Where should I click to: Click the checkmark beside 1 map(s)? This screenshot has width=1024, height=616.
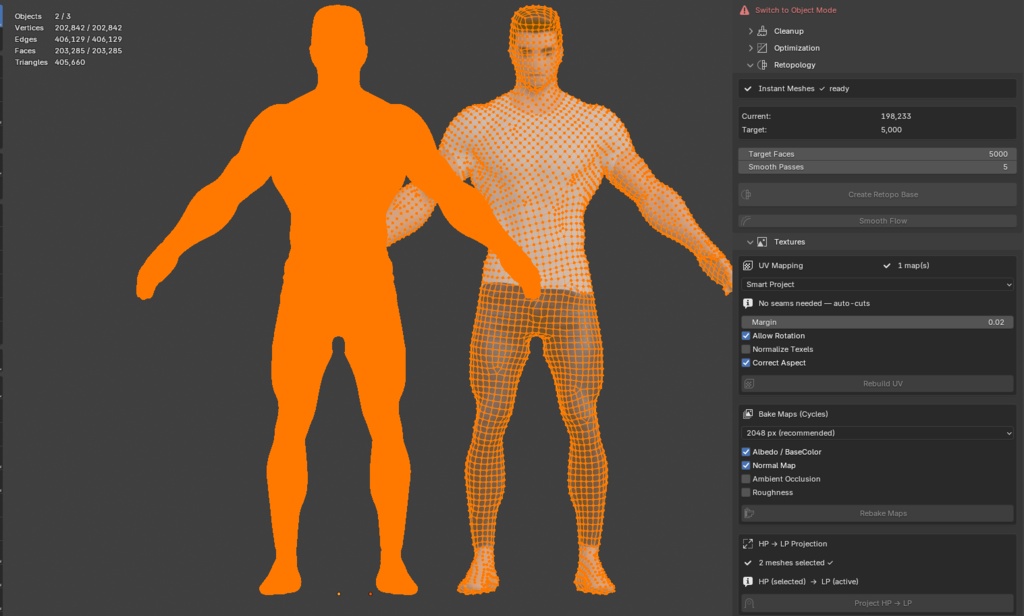click(887, 265)
